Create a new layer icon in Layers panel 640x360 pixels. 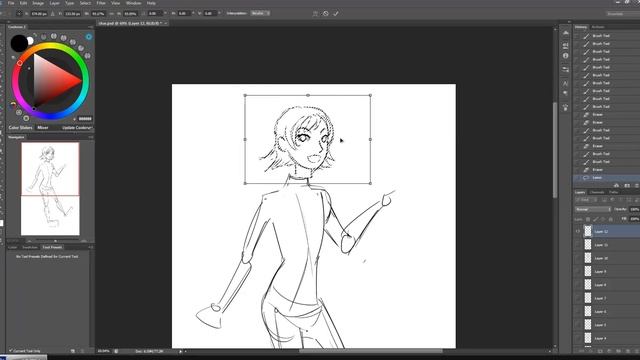628,351
